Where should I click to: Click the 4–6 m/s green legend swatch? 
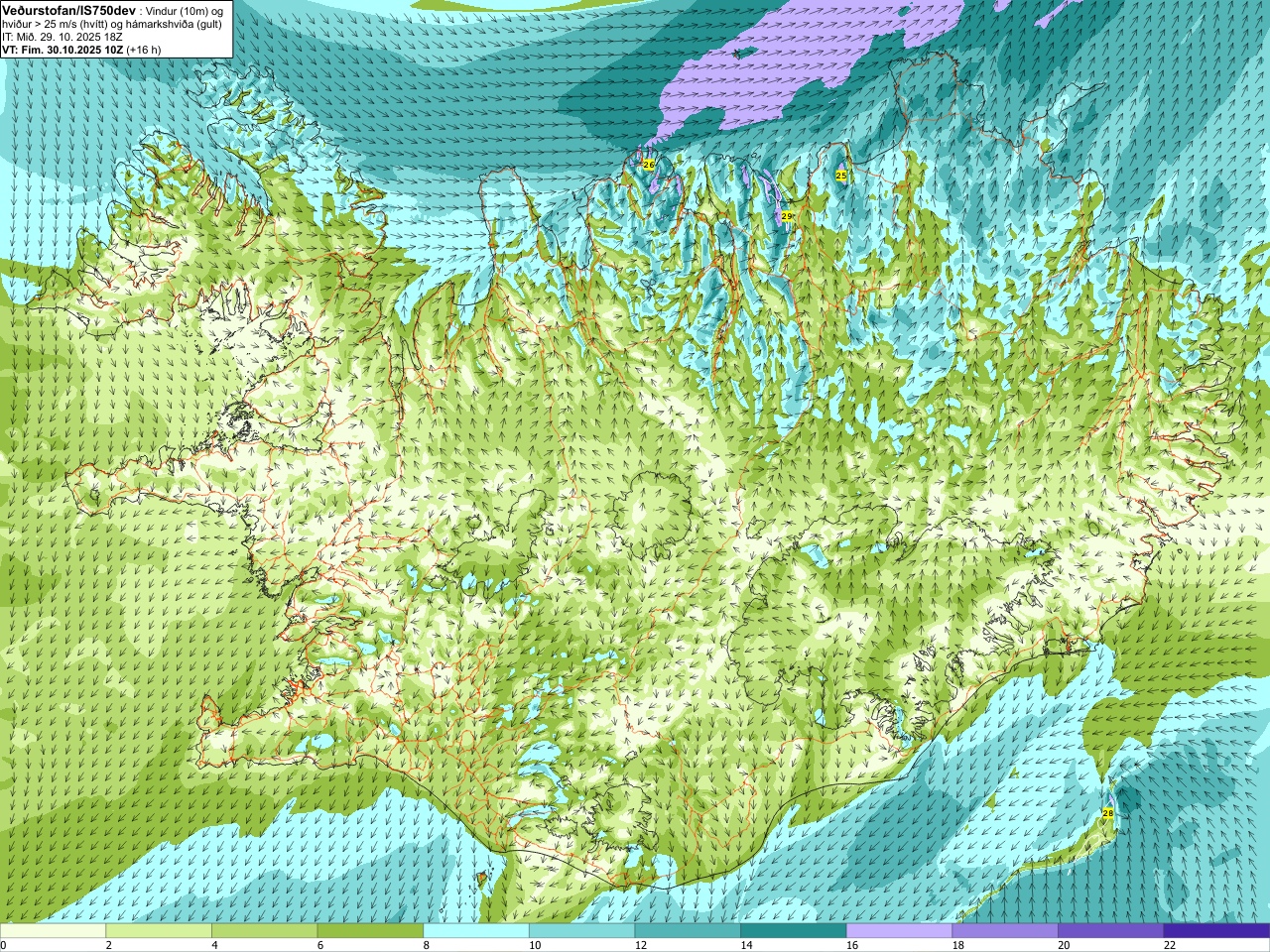[264, 931]
